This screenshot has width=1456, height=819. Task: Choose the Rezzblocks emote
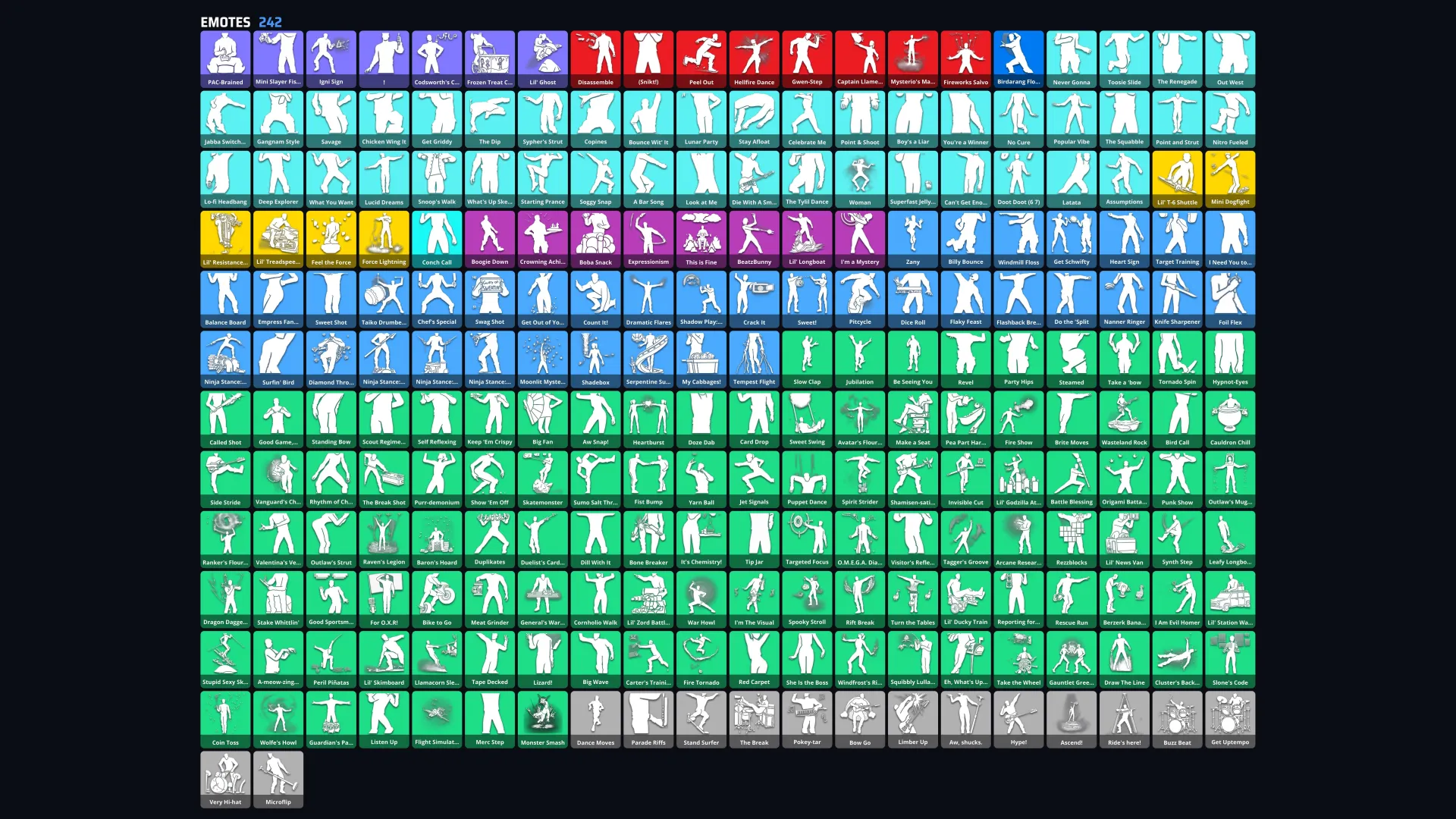point(1071,539)
